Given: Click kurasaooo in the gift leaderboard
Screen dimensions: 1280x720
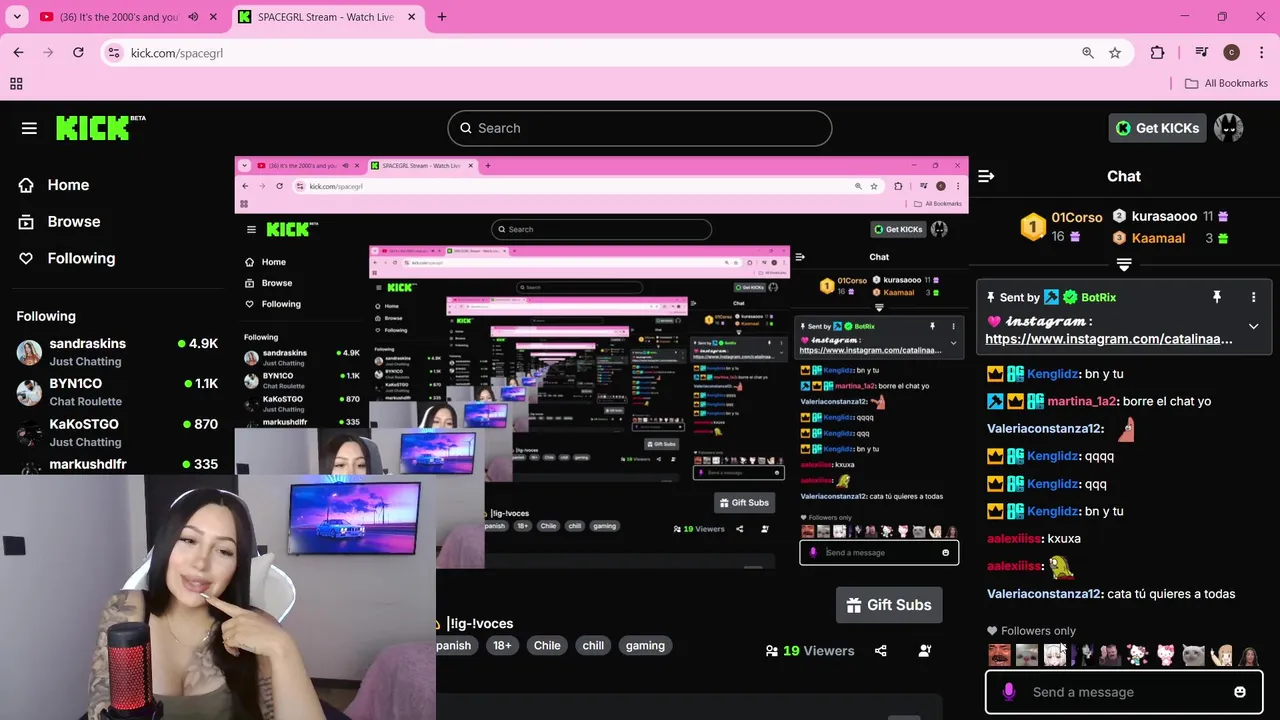Looking at the screenshot, I should [1164, 216].
